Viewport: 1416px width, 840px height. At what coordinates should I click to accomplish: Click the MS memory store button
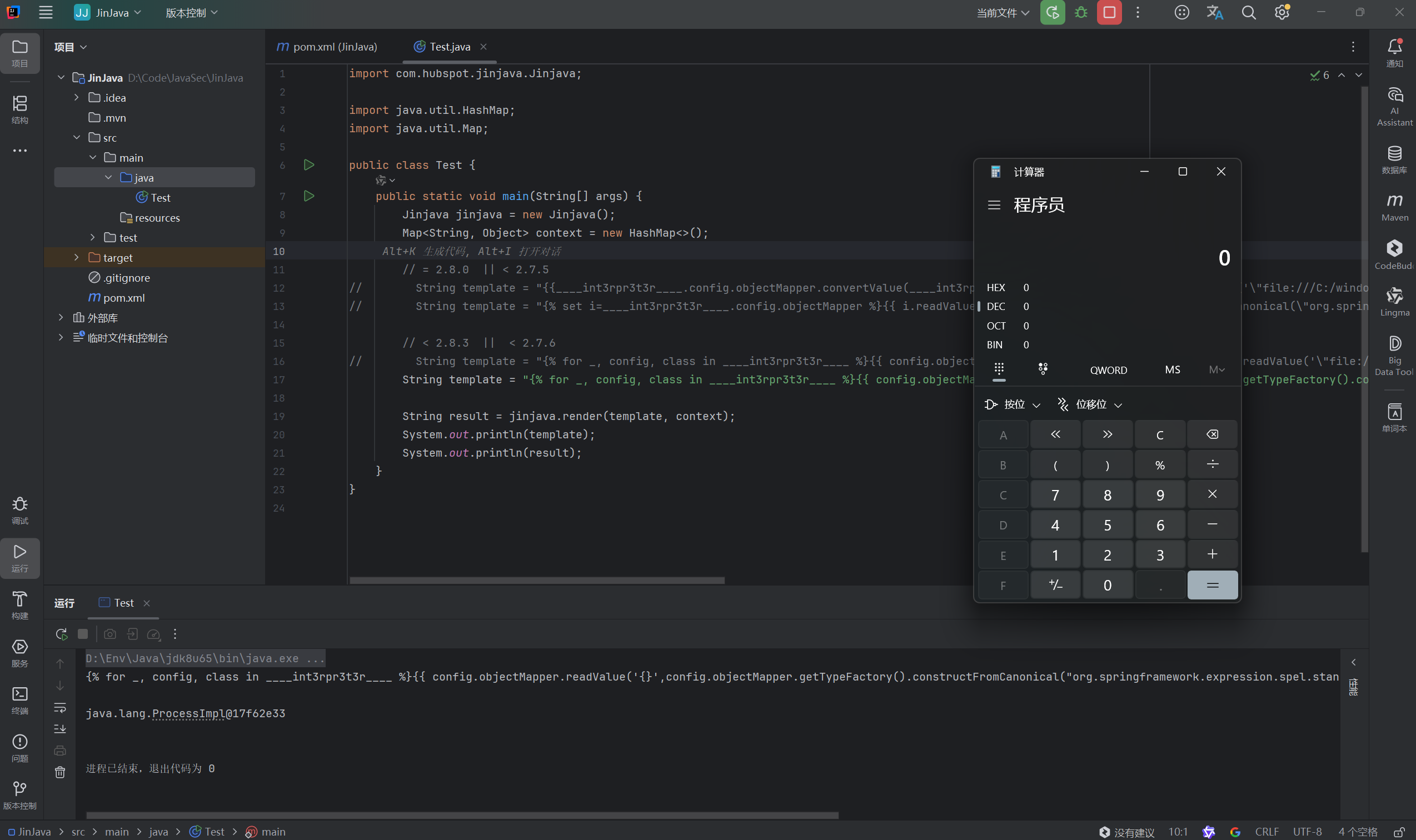(x=1172, y=369)
